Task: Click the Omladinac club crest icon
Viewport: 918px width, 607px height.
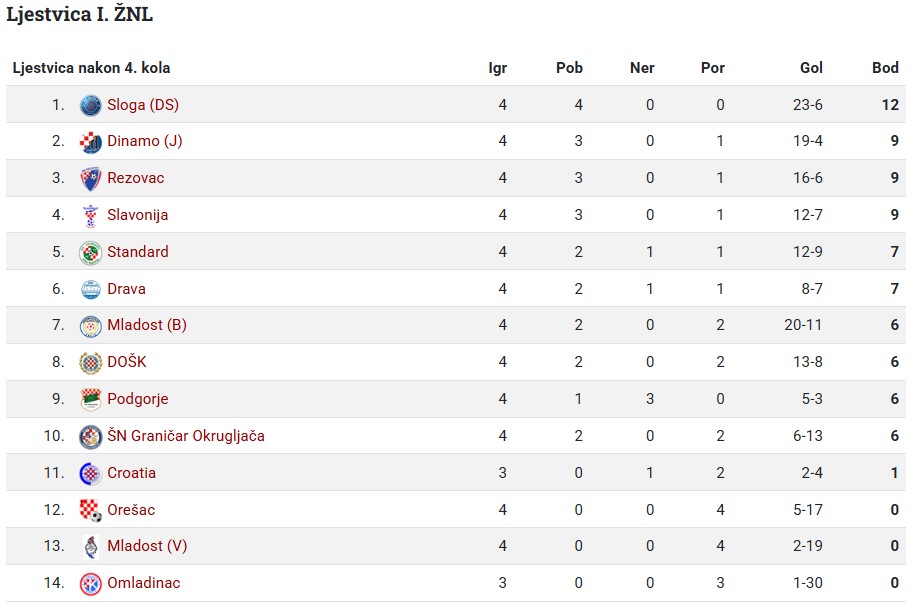Action: pos(91,584)
